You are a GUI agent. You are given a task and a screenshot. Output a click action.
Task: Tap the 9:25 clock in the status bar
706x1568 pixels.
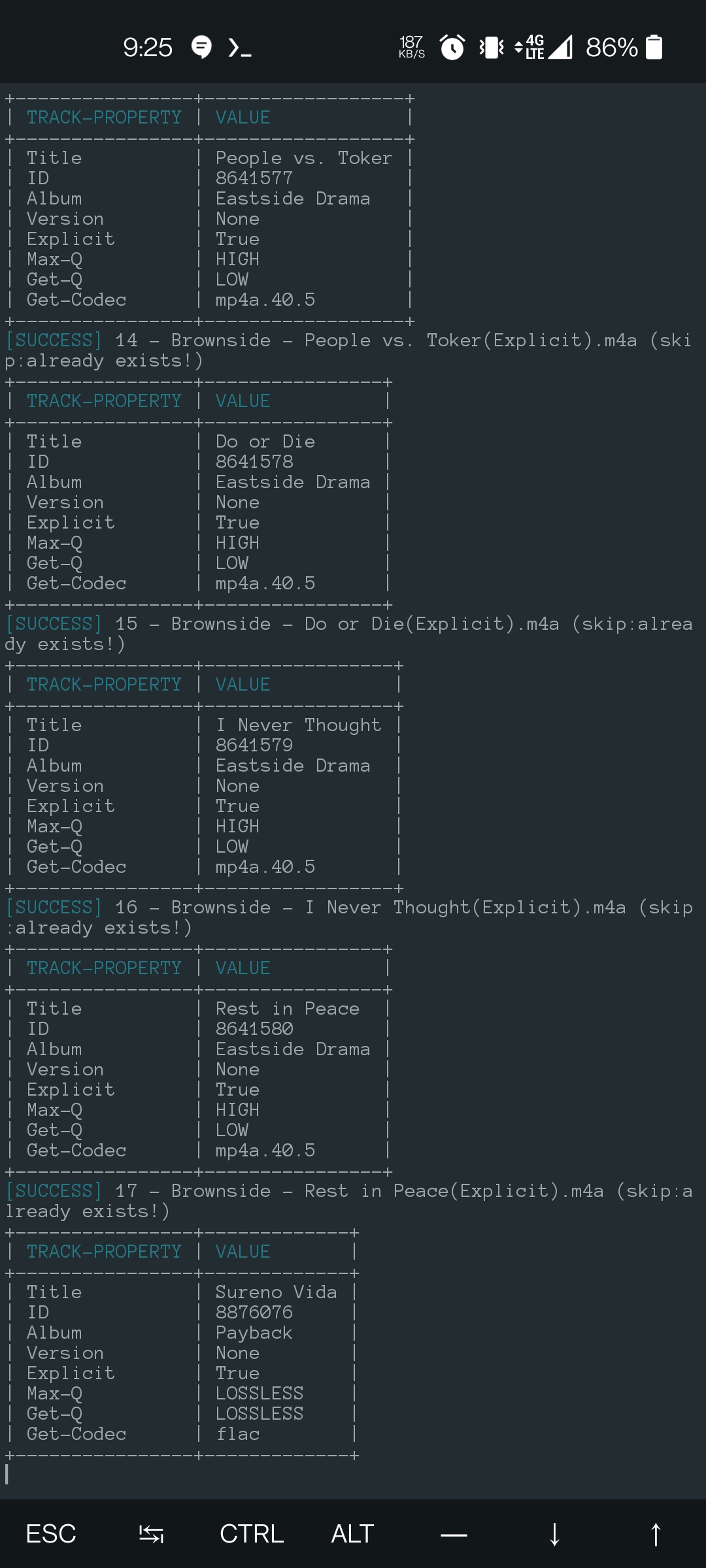click(146, 47)
